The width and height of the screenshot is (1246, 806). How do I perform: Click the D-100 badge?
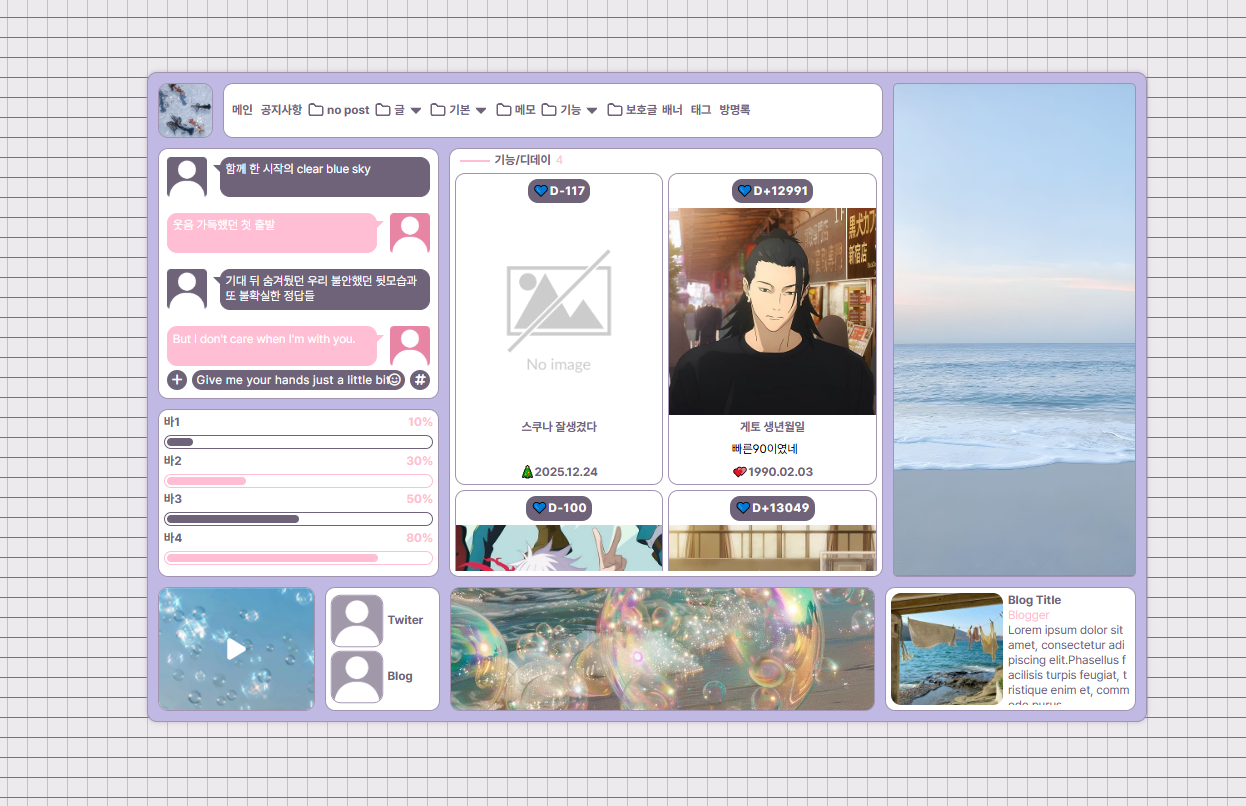pos(559,508)
